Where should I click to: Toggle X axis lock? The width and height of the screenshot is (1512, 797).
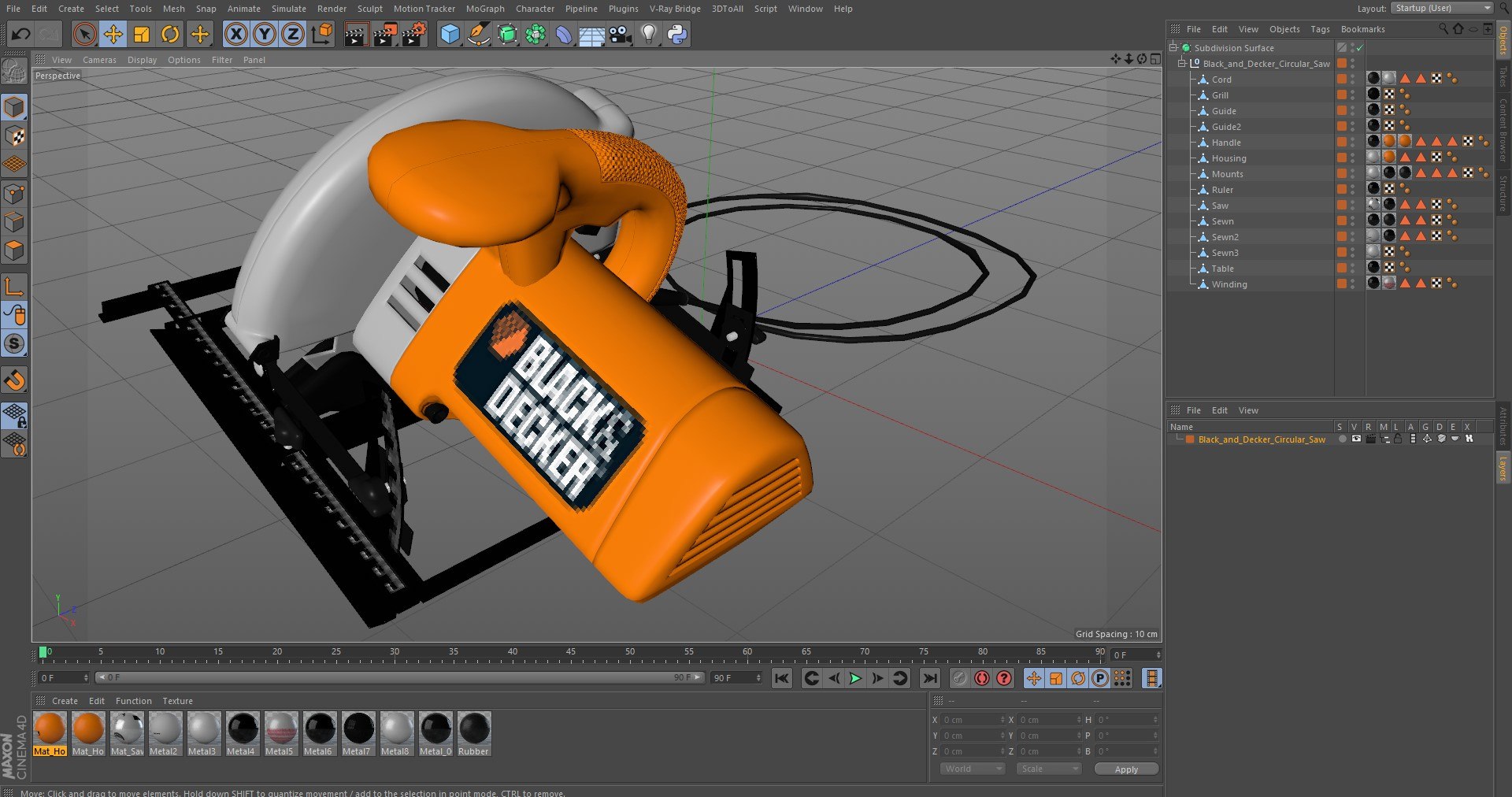click(235, 34)
